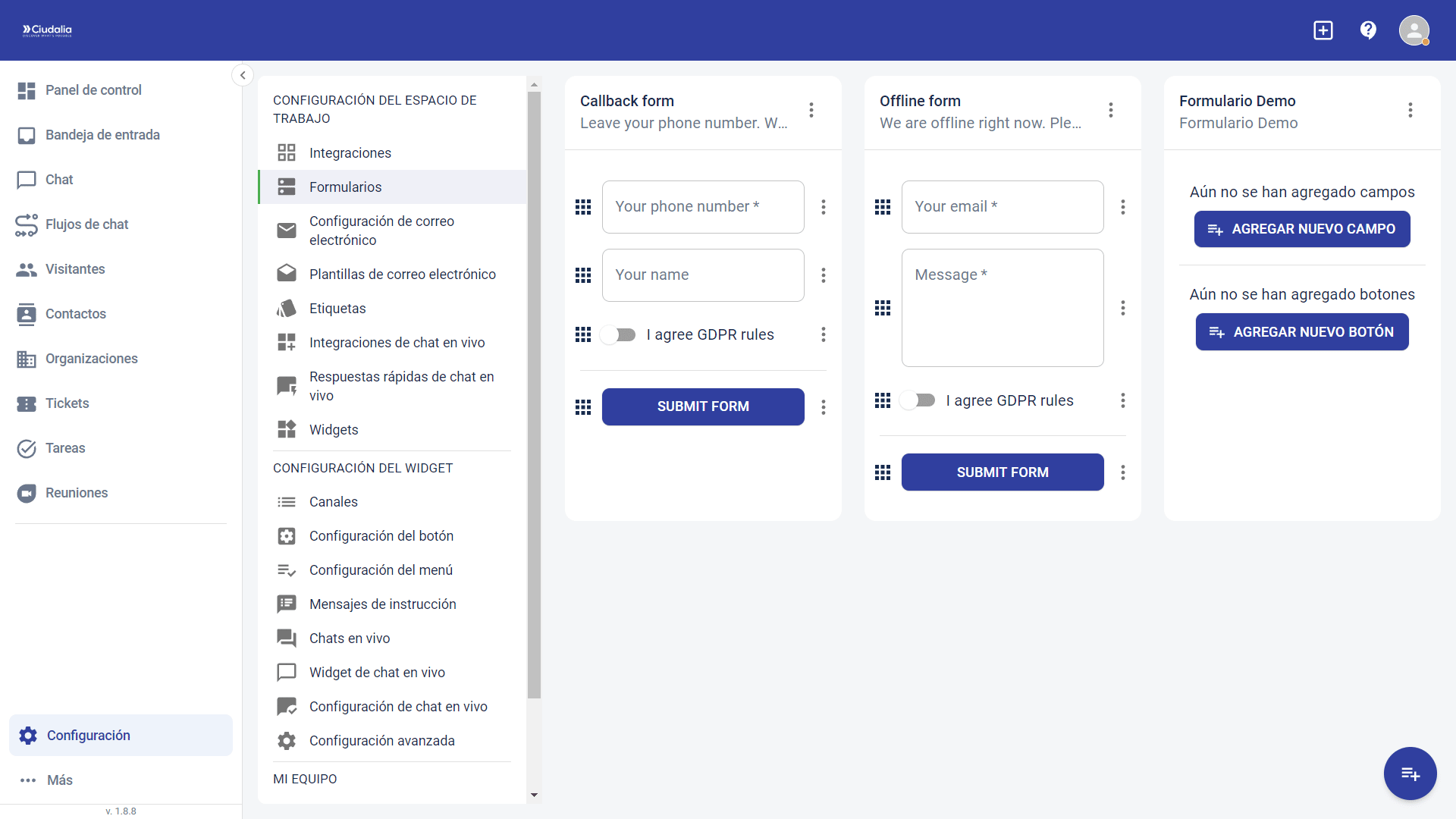Image resolution: width=1456 pixels, height=819 pixels.
Task: Open Formulario Demo three-dot options menu
Action: [x=1410, y=110]
